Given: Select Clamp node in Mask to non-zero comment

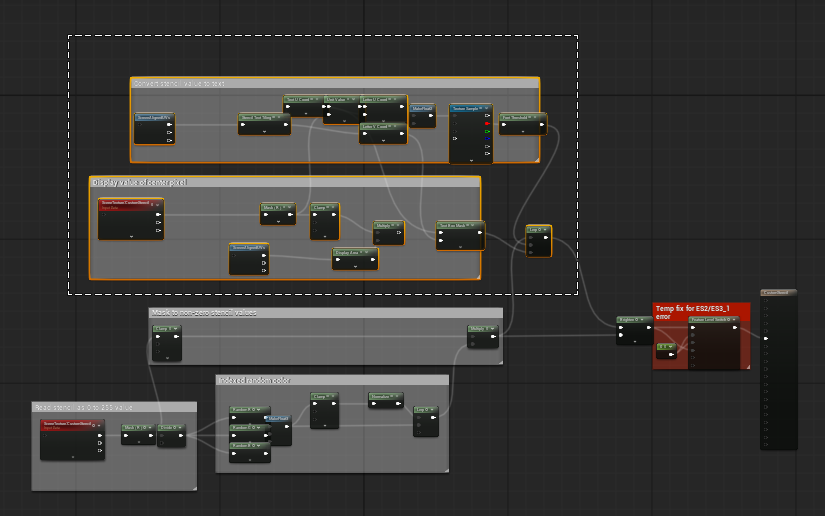Looking at the screenshot, I should (x=167, y=343).
